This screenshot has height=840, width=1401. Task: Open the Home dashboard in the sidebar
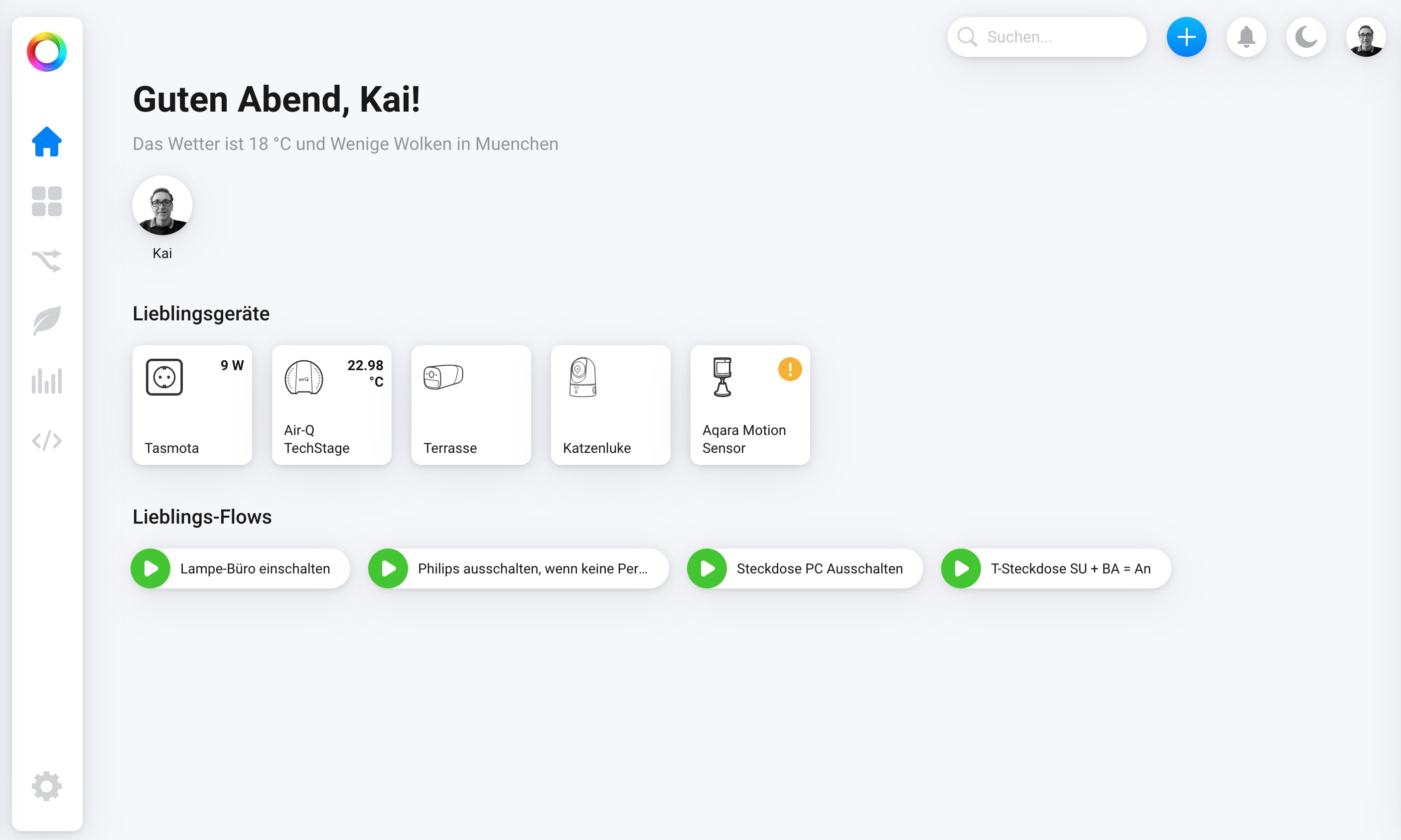tap(46, 141)
